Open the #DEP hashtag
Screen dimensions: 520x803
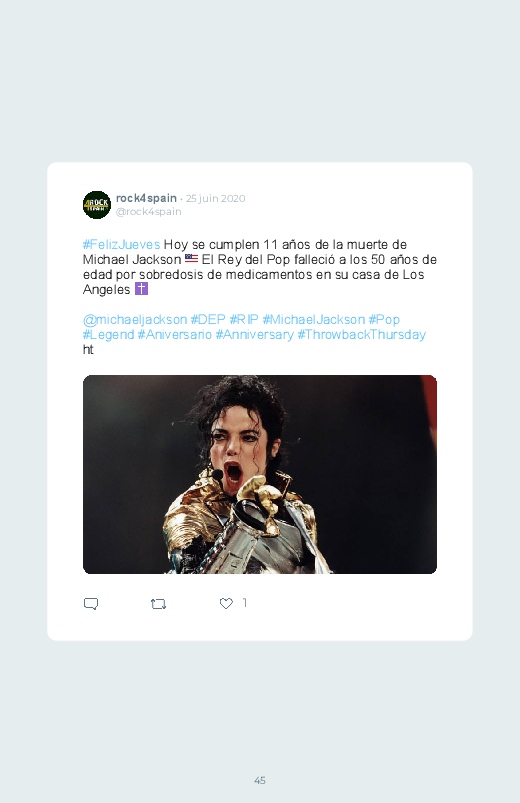pyautogui.click(x=208, y=320)
